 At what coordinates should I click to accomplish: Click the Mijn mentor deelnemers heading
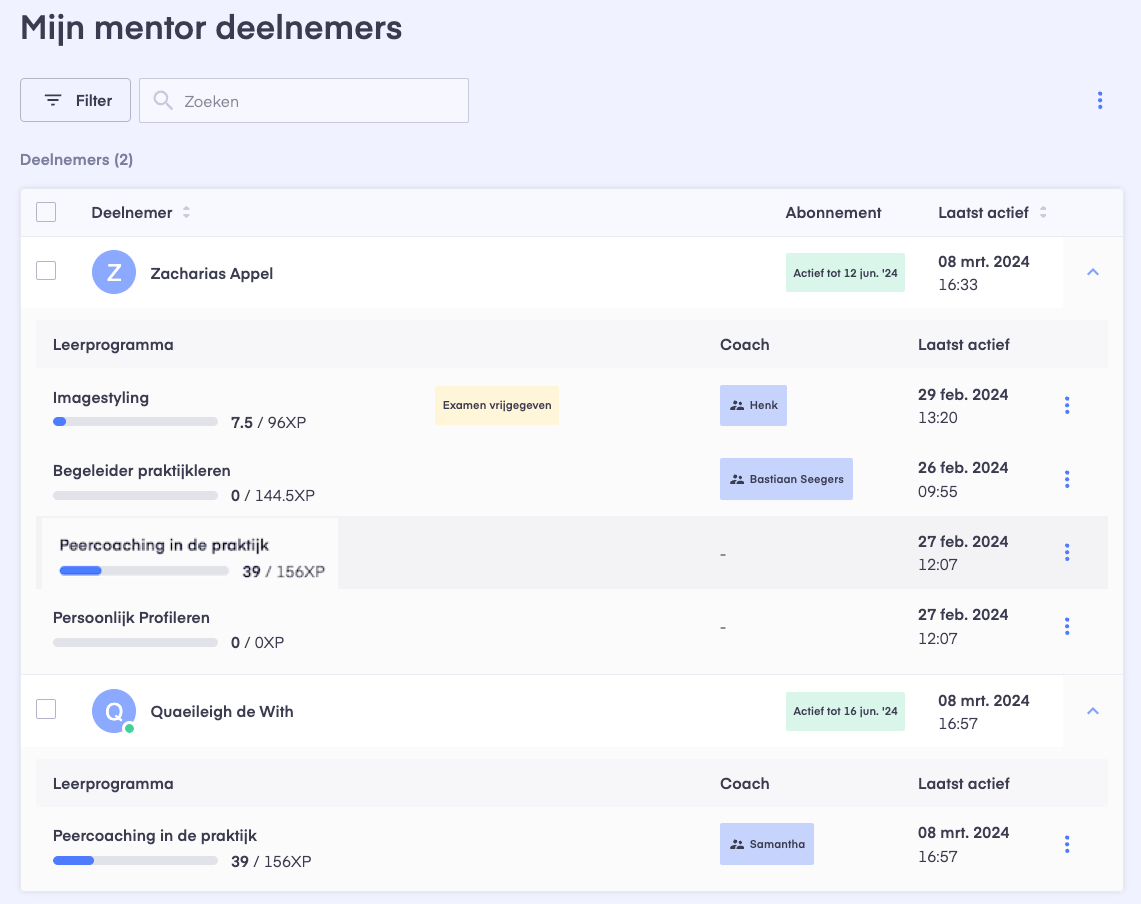pyautogui.click(x=211, y=28)
